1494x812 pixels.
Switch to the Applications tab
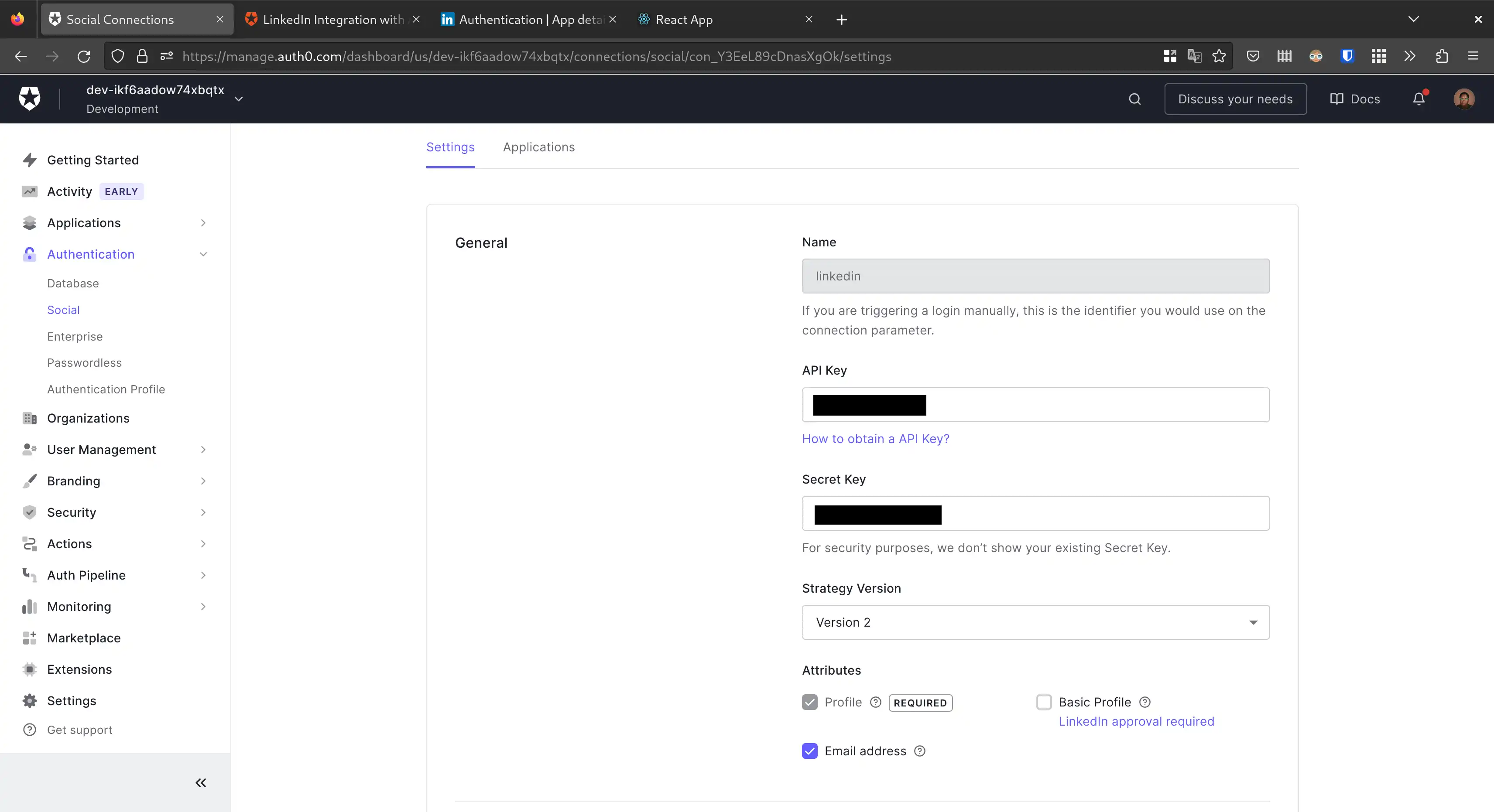(x=538, y=147)
